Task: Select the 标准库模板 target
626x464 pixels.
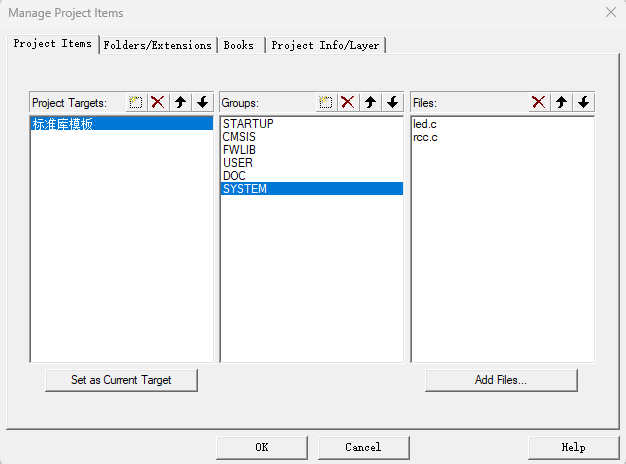Action: coord(122,124)
